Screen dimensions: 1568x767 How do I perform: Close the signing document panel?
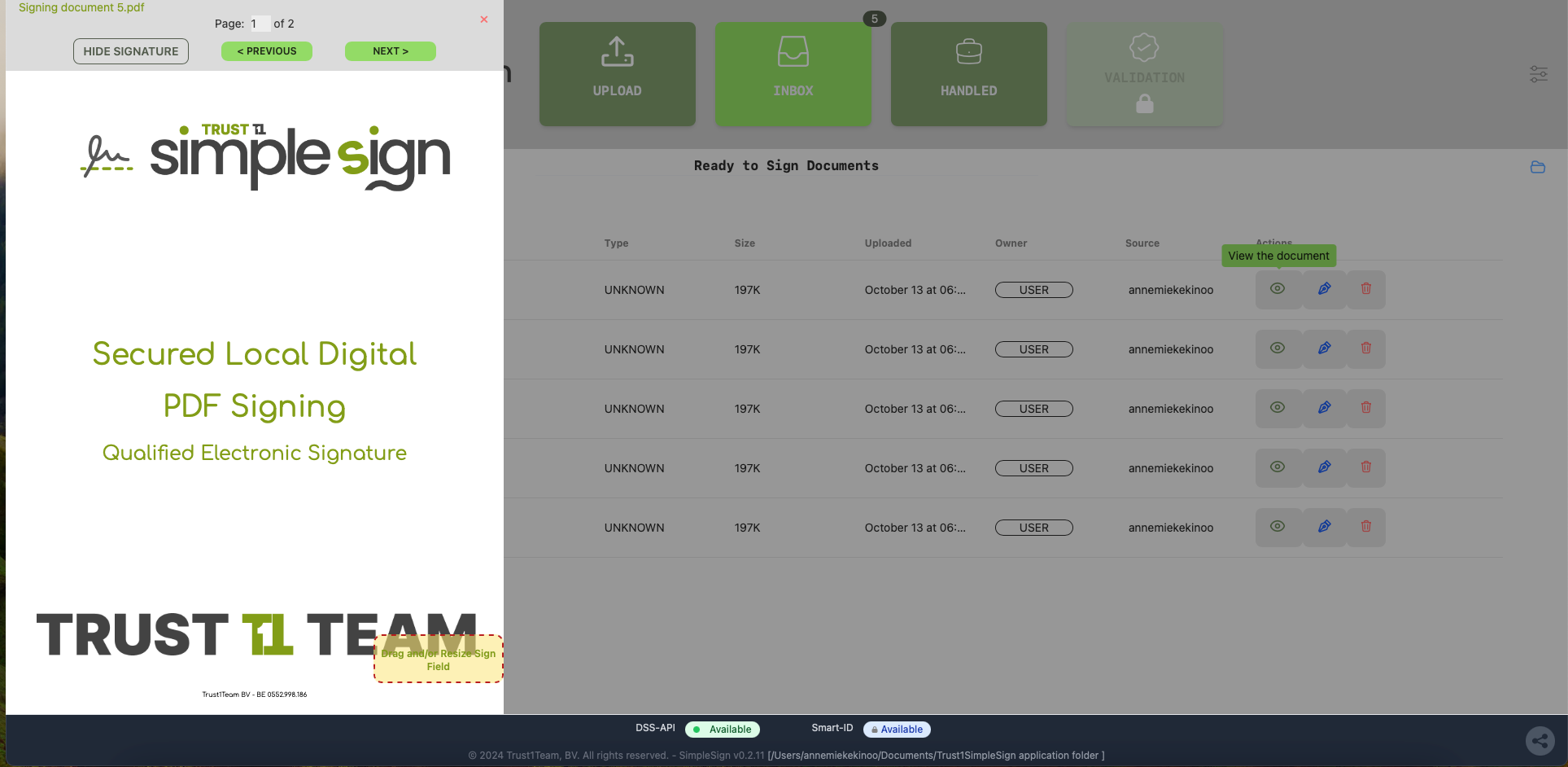[484, 20]
